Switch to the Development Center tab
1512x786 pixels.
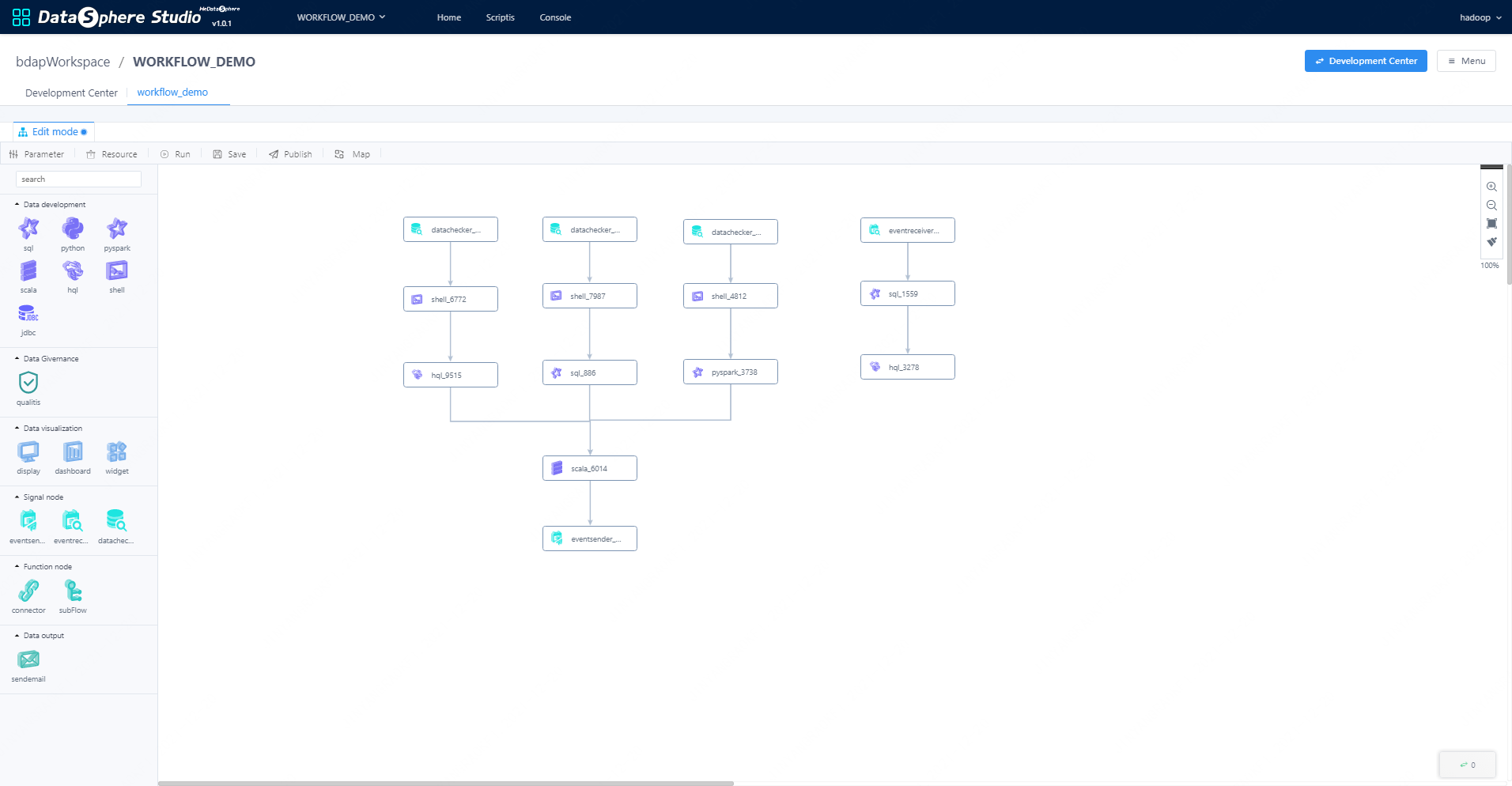click(71, 93)
